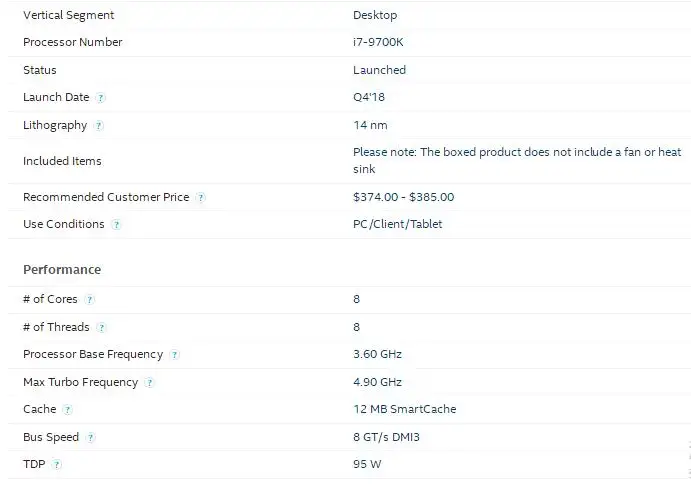Open the Launch Date help tooltip icon
The height and width of the screenshot is (486, 691).
100,98
